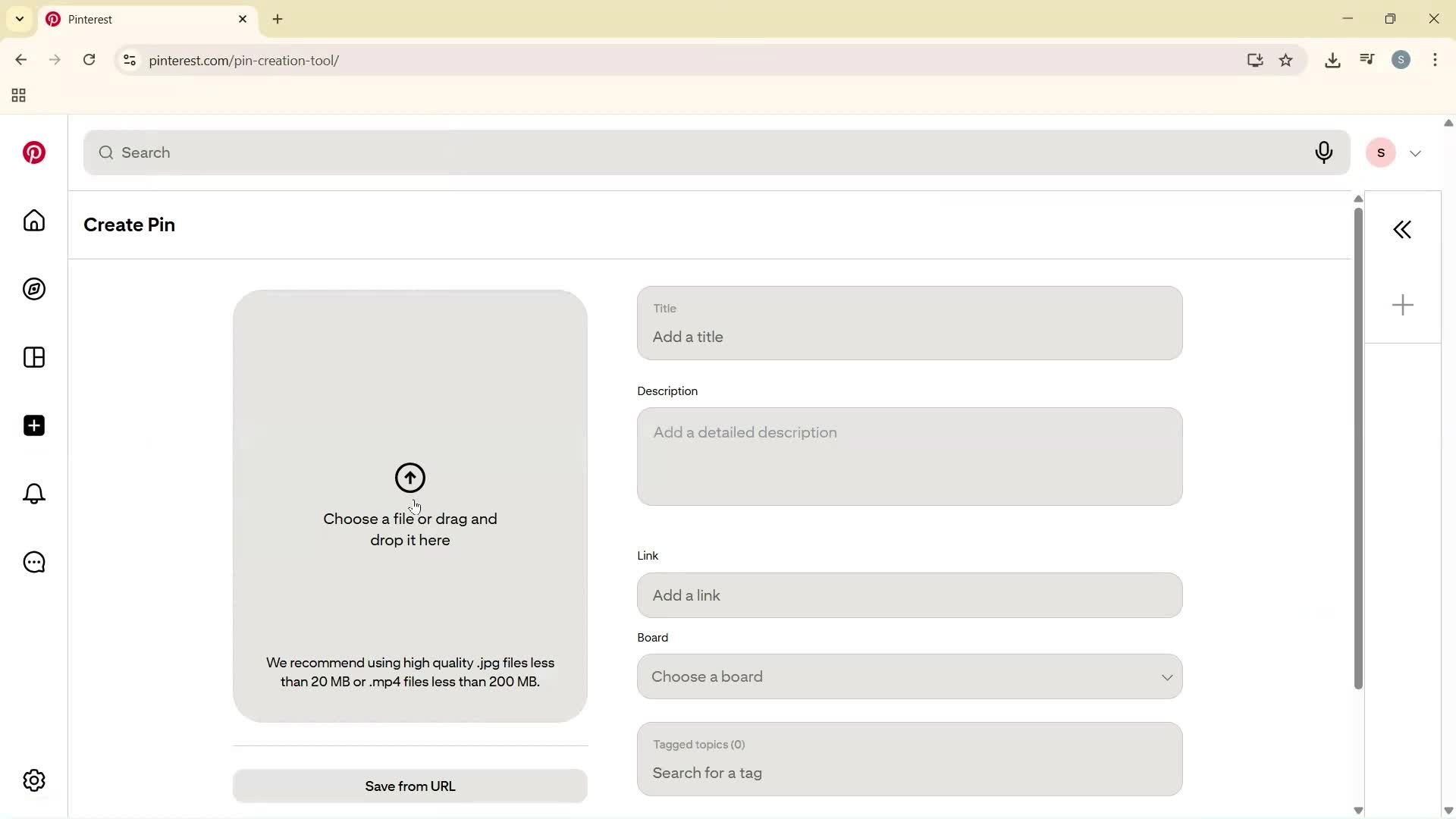
Task: Select the Home icon in the sidebar
Action: click(33, 221)
